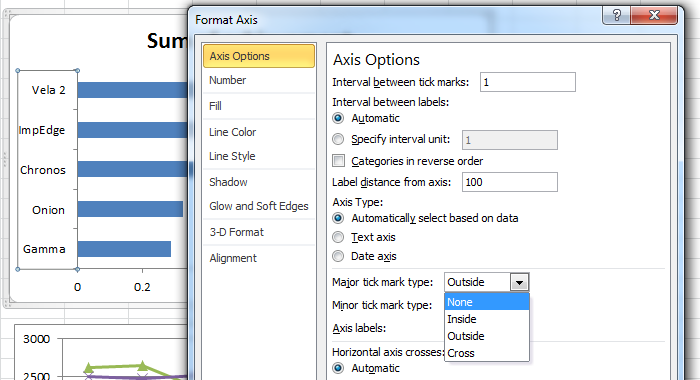This screenshot has width=700, height=380.
Task: Open the Number category
Action: (x=259, y=80)
